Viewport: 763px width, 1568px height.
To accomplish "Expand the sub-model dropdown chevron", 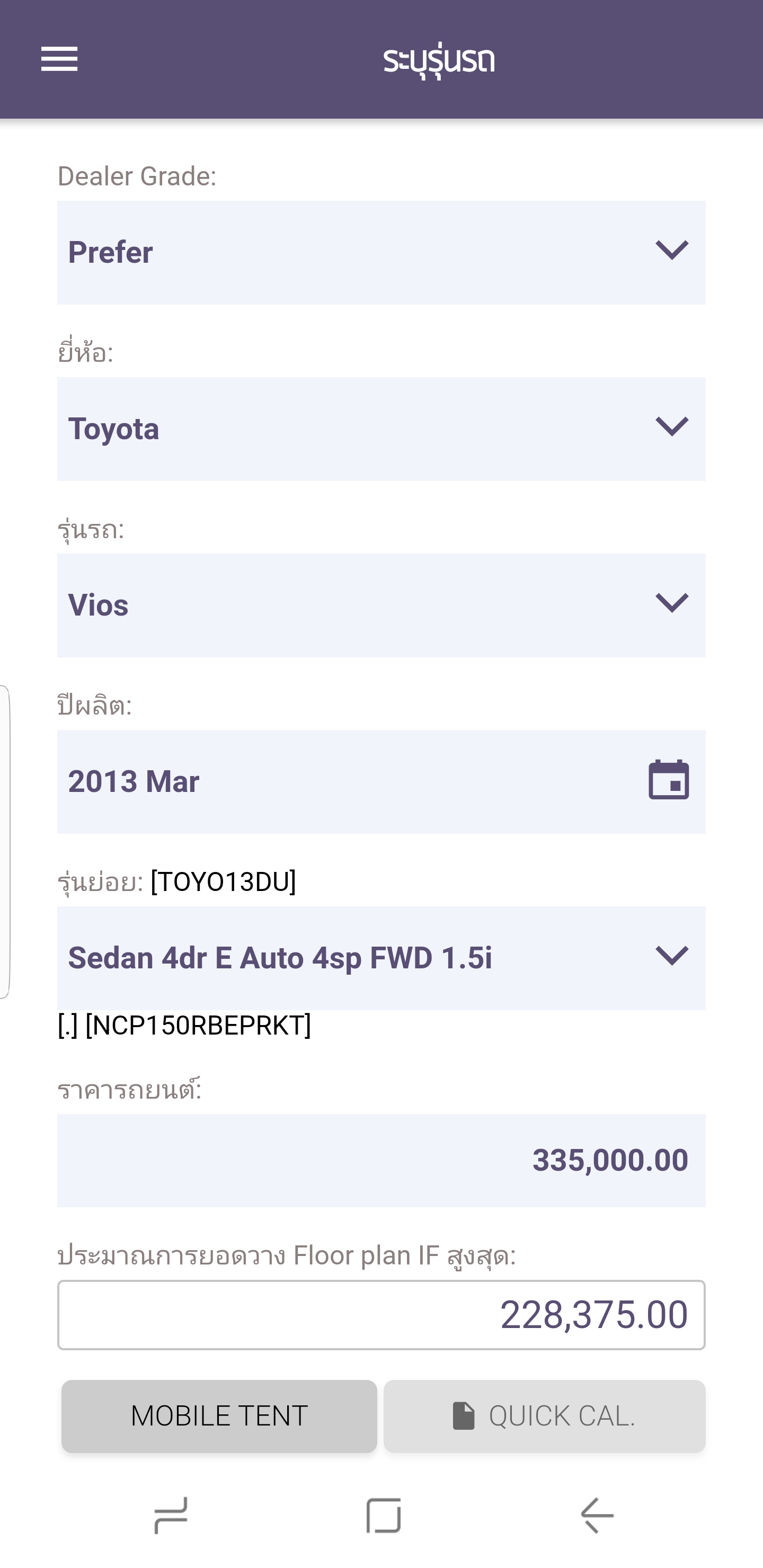I will pos(671,956).
